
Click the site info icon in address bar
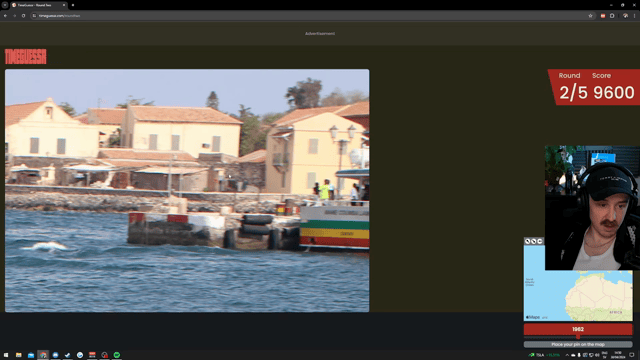(x=34, y=16)
